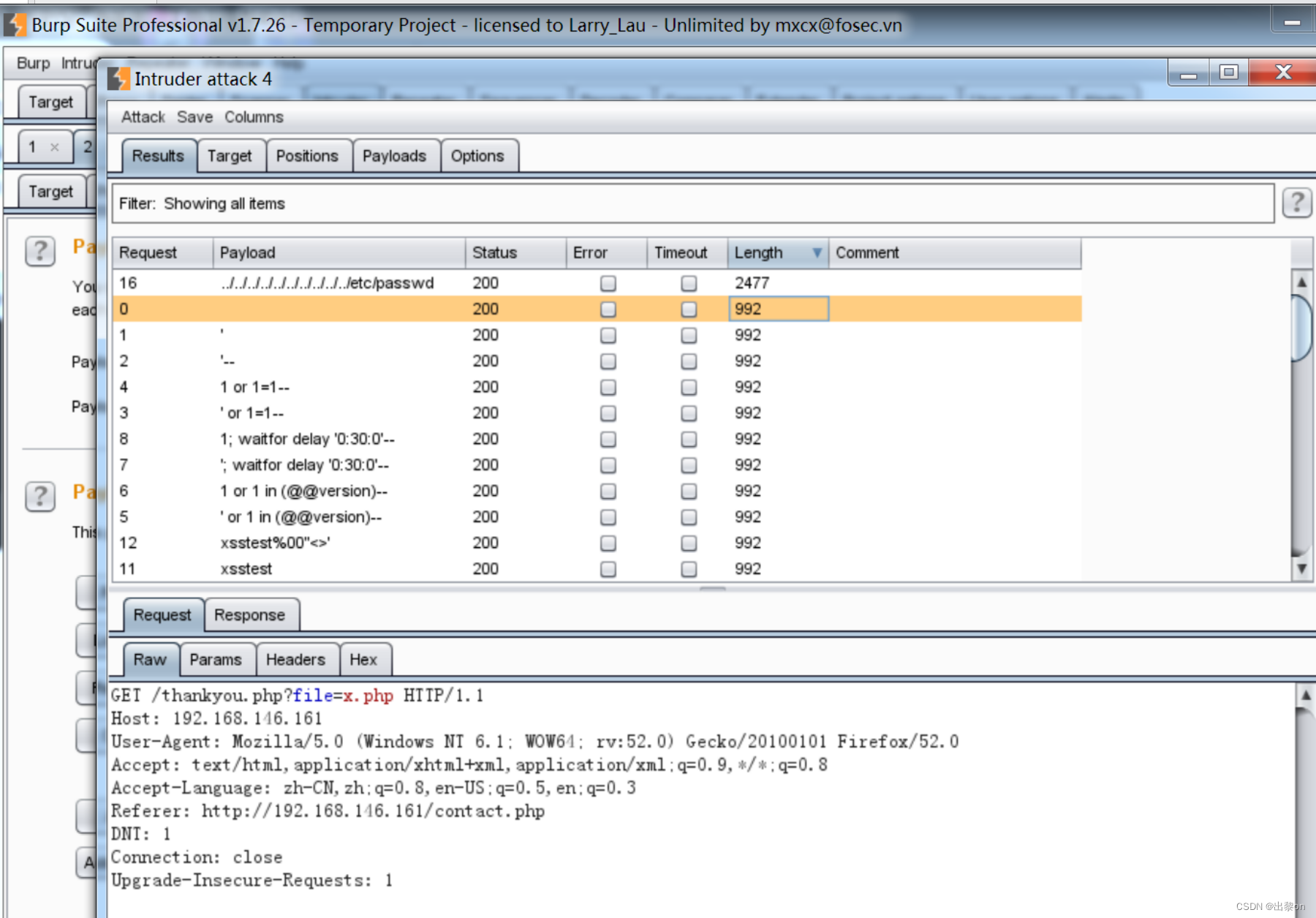Select the "' or 1=1--" payload row

(x=597, y=413)
